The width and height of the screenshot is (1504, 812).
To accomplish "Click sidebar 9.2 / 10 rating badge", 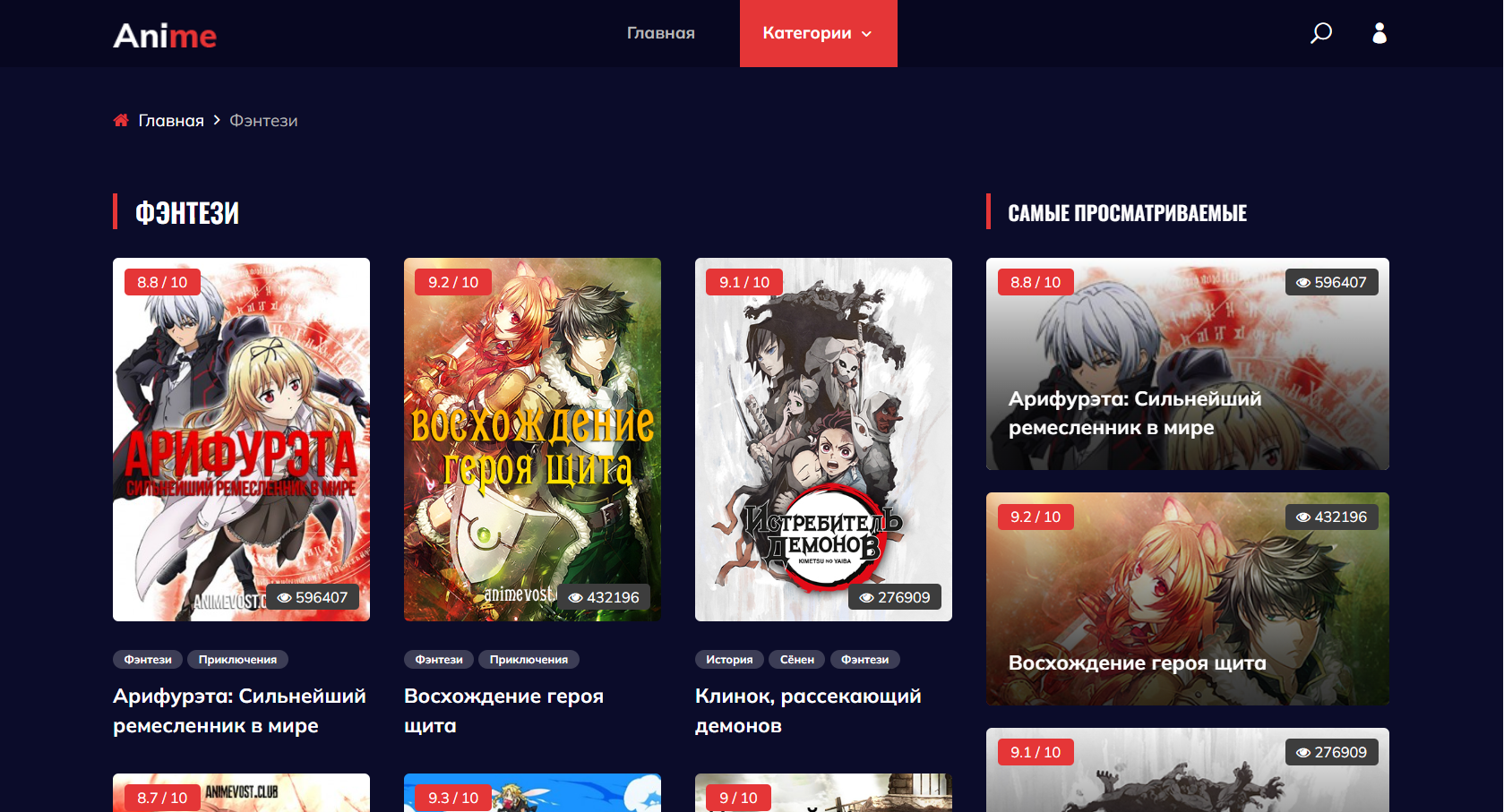I will click(1036, 517).
